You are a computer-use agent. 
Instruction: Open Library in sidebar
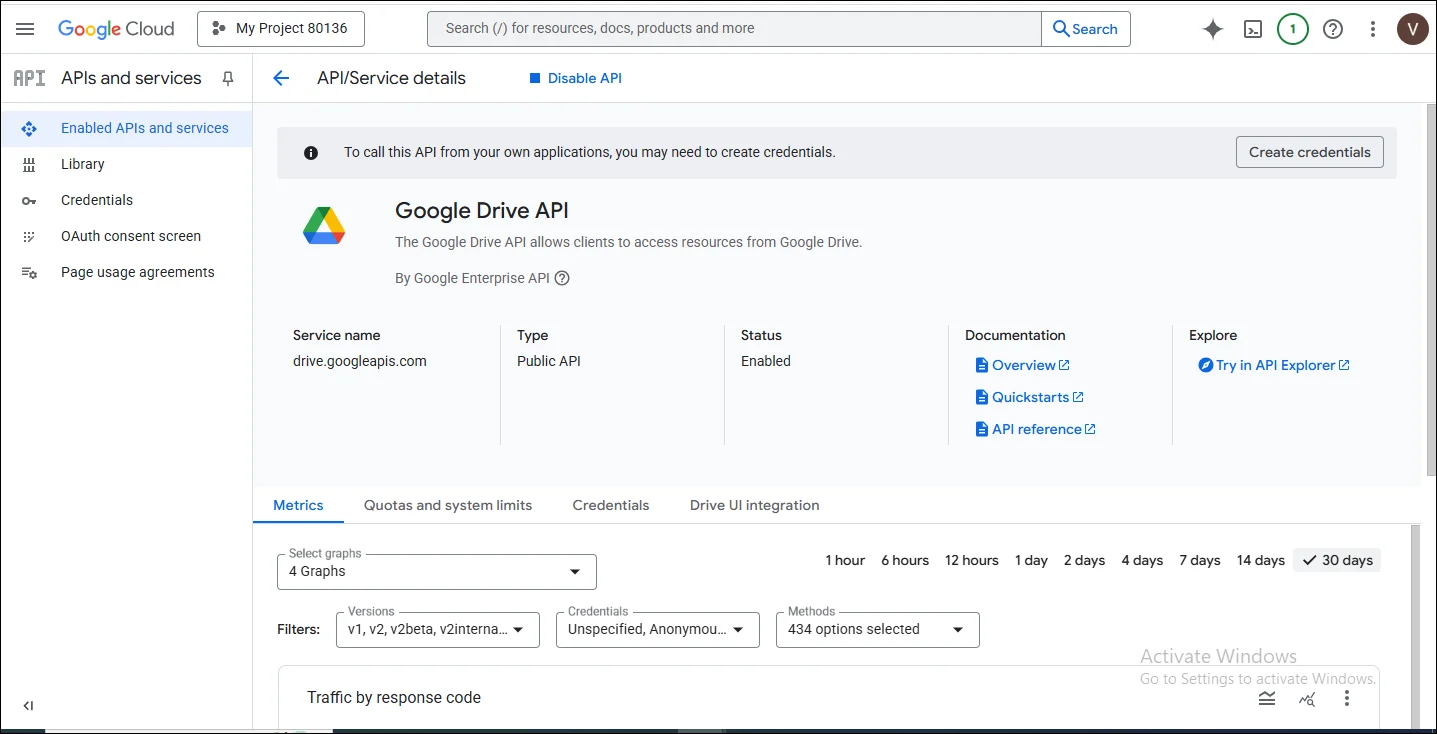click(126, 164)
